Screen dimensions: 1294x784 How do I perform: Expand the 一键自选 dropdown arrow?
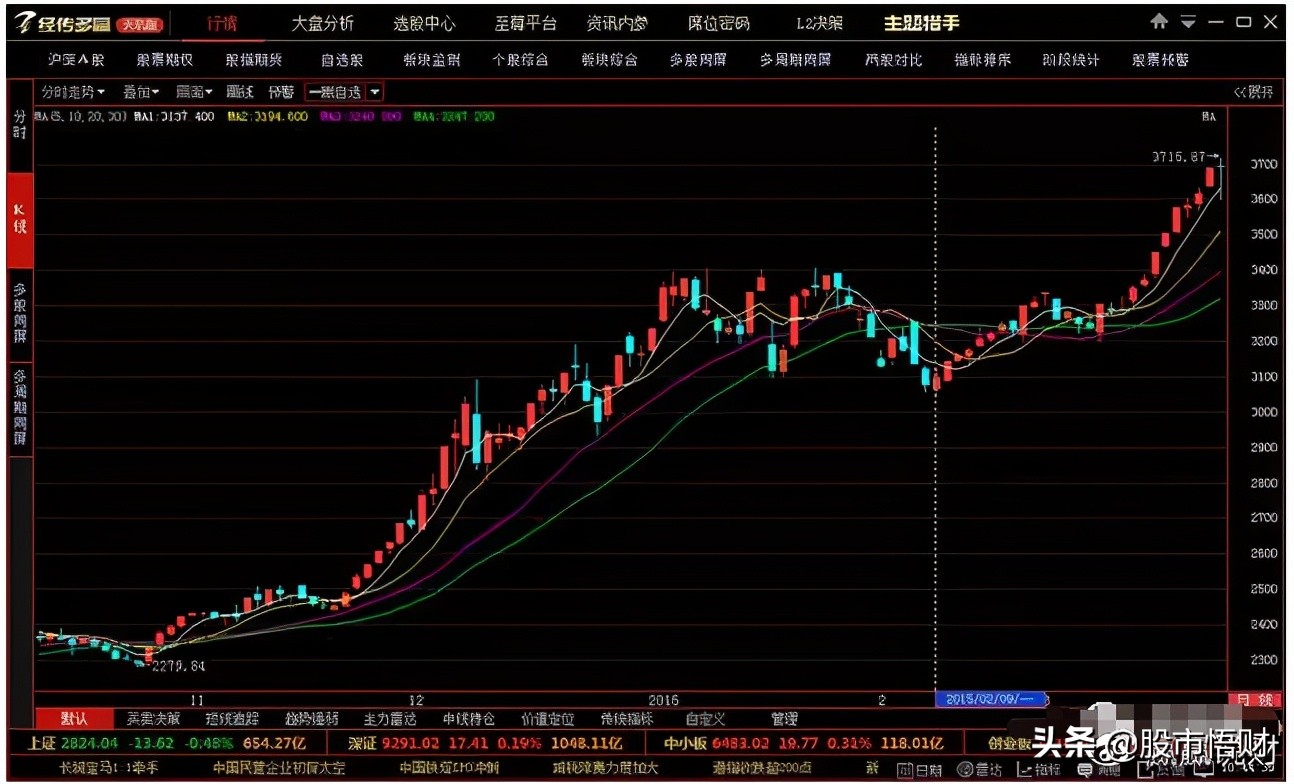(x=375, y=92)
